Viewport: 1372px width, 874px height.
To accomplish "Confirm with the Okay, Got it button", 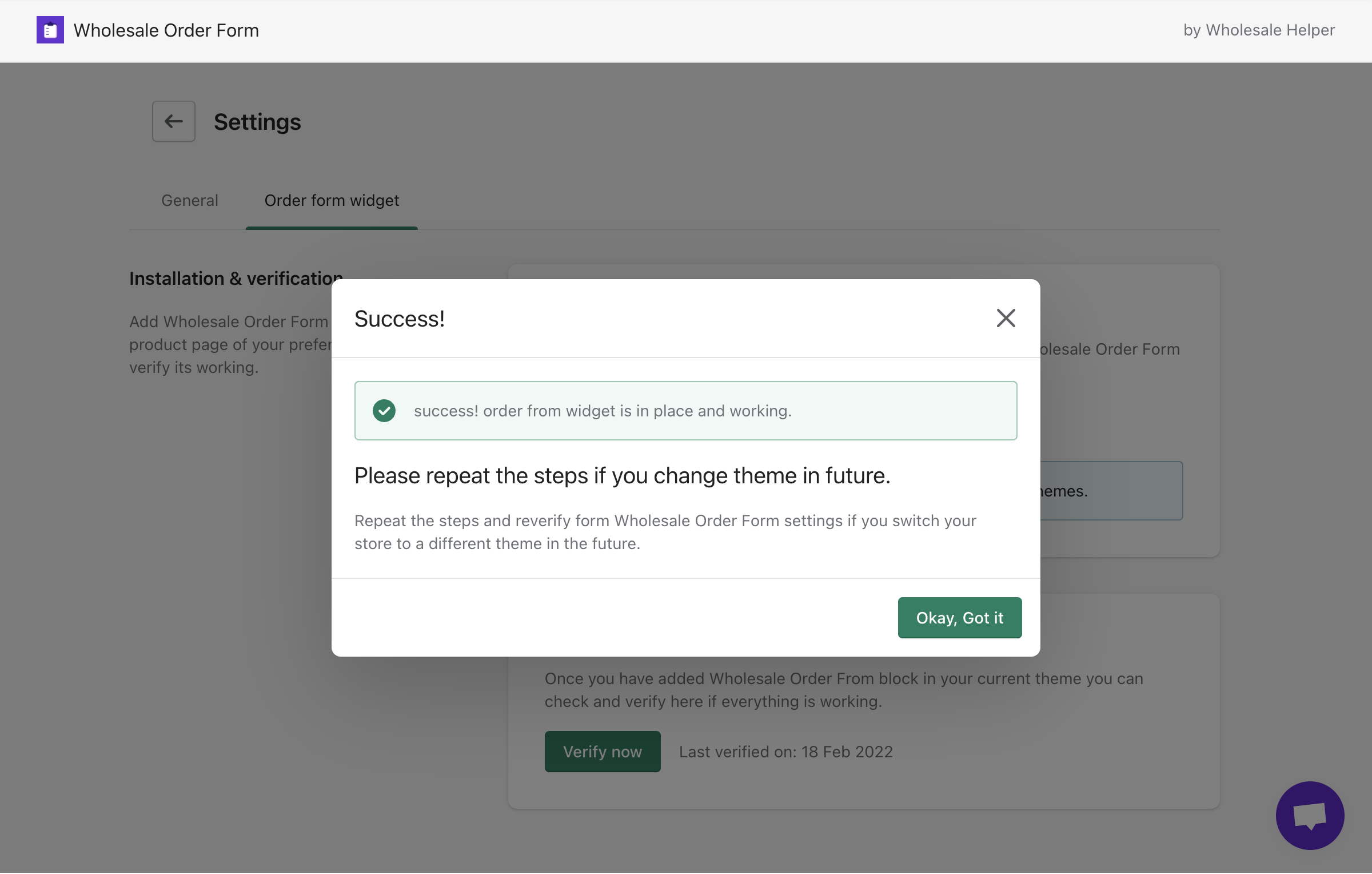I will pyautogui.click(x=960, y=618).
